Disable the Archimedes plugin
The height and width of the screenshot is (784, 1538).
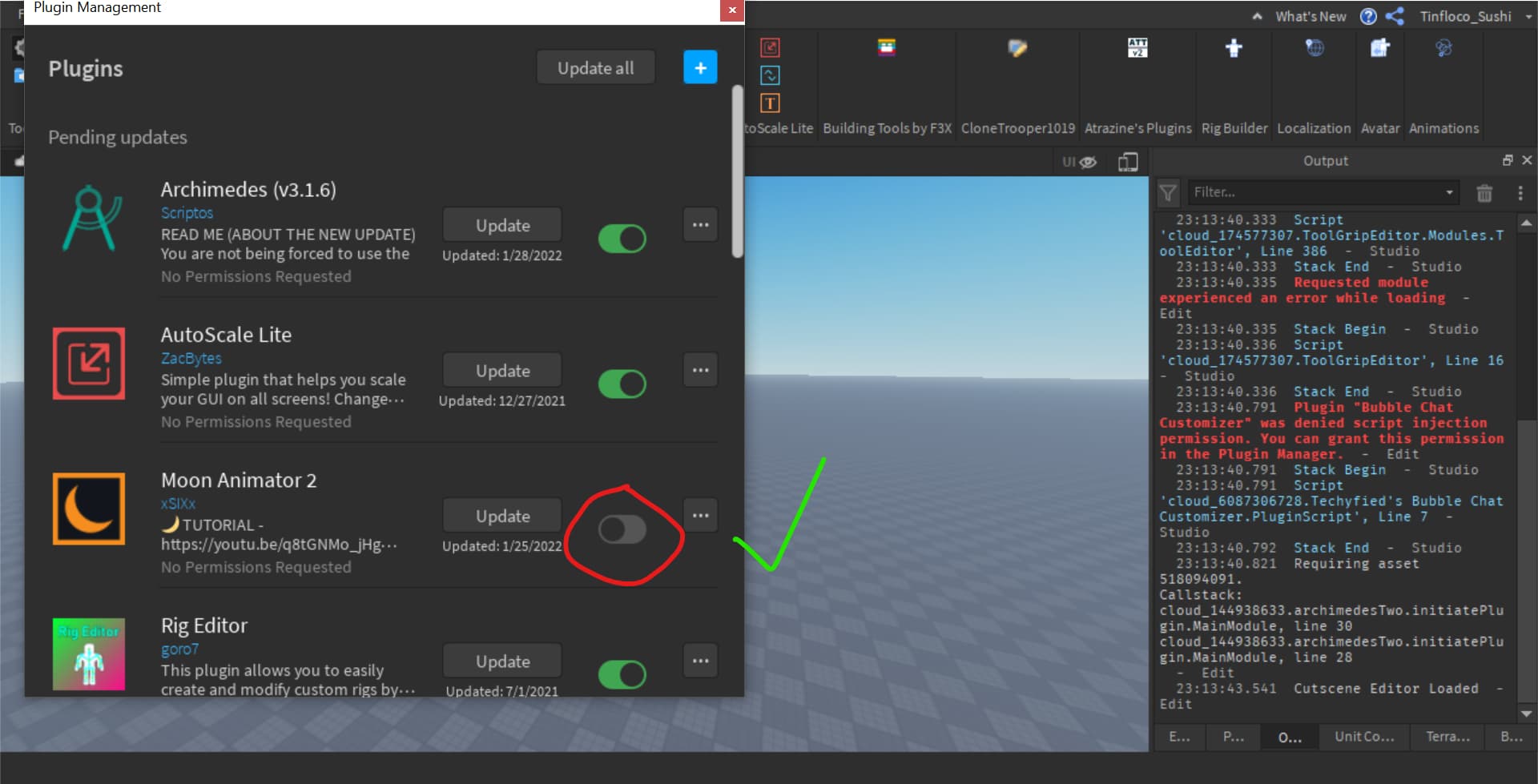click(622, 238)
